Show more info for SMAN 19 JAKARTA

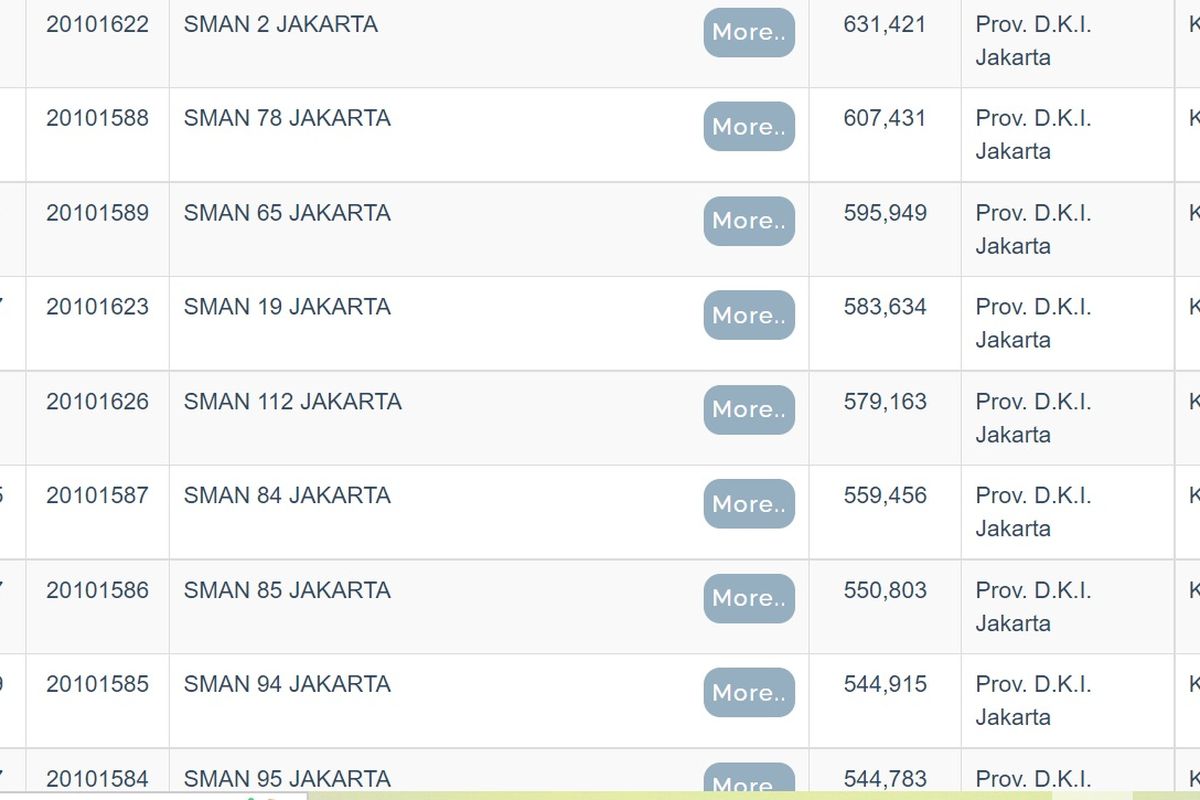(749, 315)
